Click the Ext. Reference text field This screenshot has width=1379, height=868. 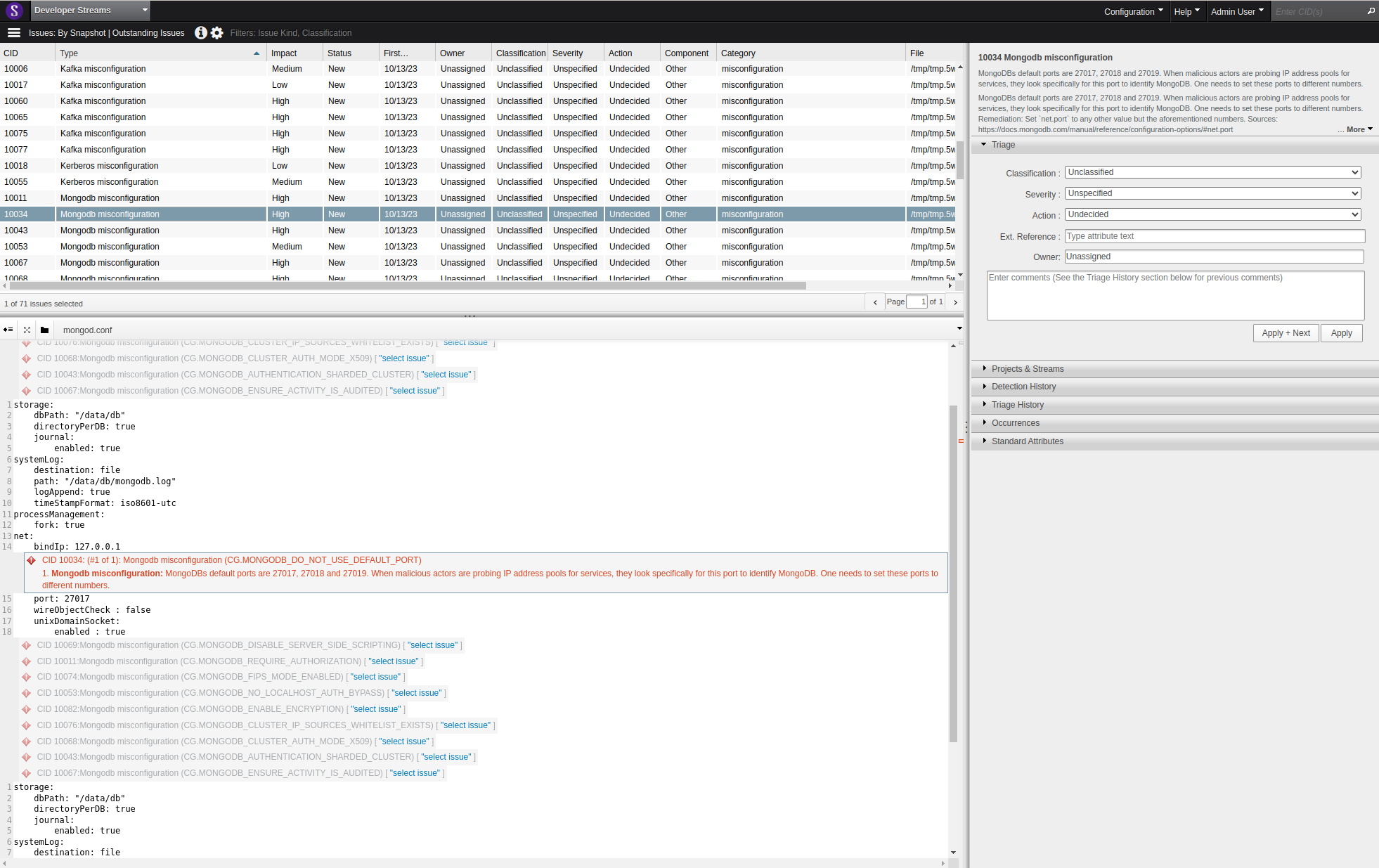pos(1215,236)
